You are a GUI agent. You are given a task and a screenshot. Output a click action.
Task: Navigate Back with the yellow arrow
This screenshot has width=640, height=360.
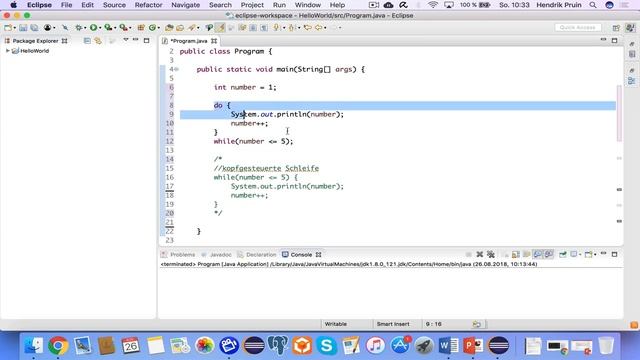(318, 28)
